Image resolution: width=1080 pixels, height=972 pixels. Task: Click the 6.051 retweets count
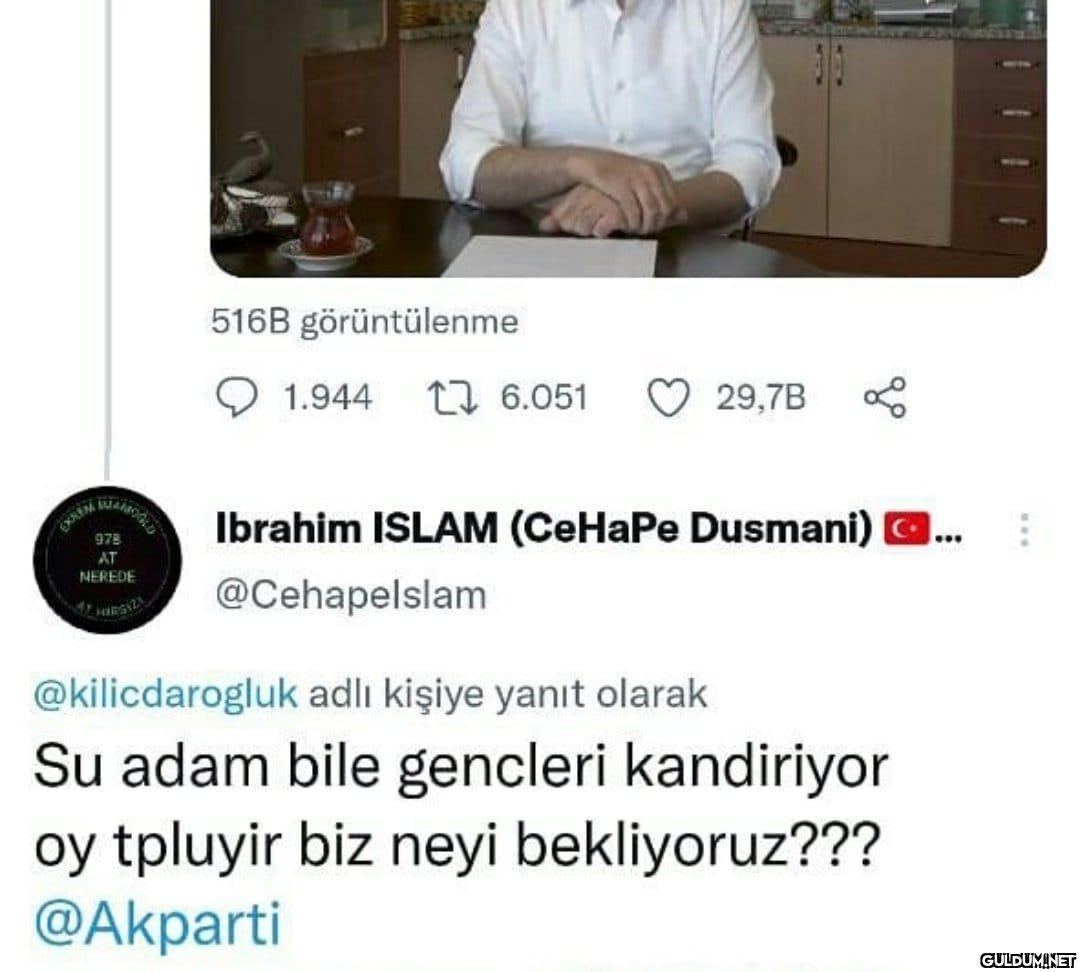[x=544, y=399]
